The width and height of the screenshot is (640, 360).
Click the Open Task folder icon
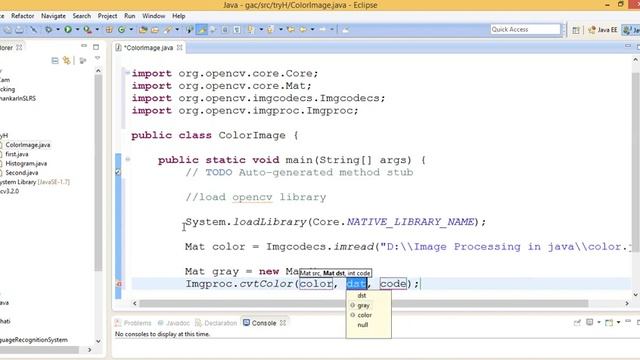pos(155,29)
